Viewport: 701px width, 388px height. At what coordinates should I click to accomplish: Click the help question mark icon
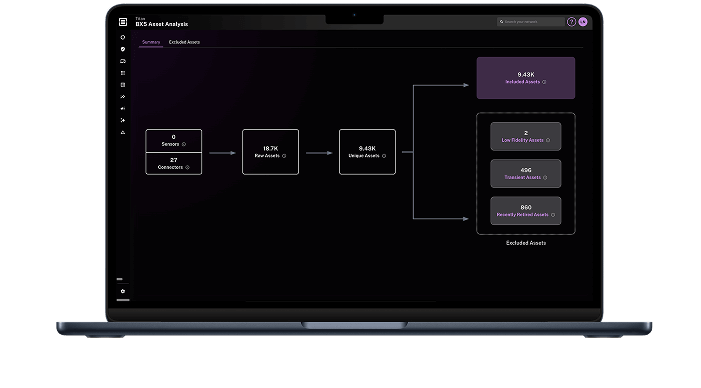pyautogui.click(x=571, y=22)
